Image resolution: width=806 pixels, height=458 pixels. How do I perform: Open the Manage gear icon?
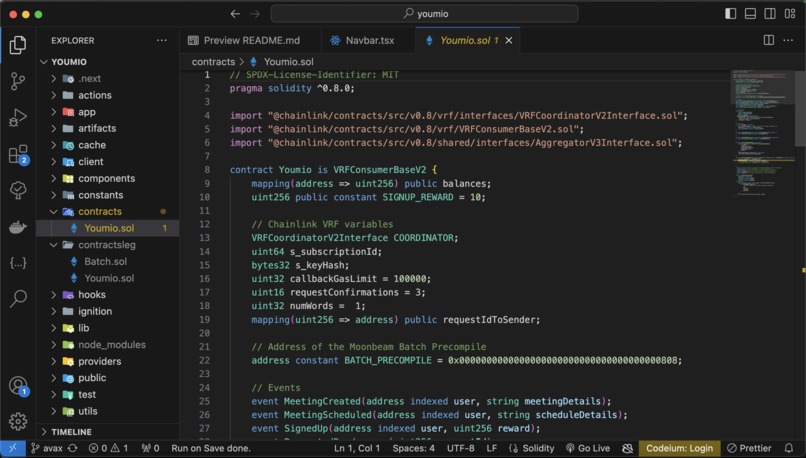[18, 421]
